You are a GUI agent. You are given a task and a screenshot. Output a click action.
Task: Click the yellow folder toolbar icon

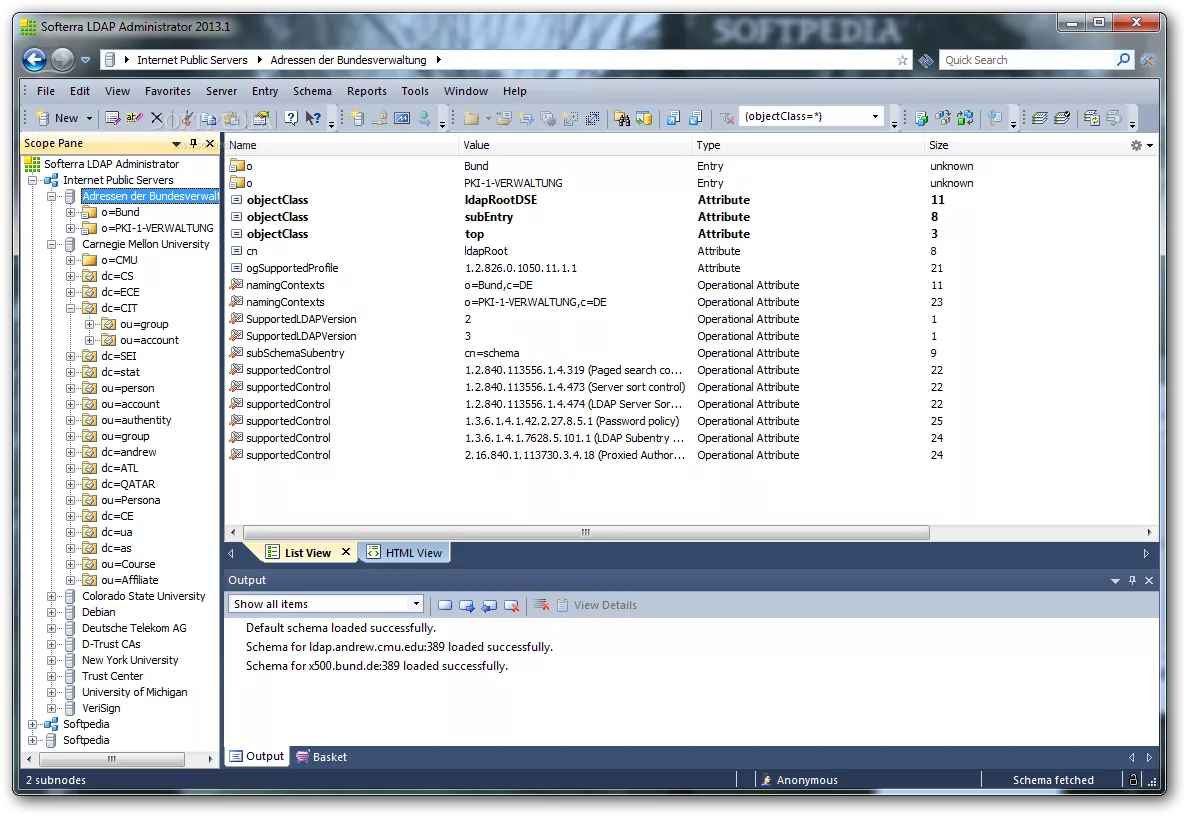471,118
